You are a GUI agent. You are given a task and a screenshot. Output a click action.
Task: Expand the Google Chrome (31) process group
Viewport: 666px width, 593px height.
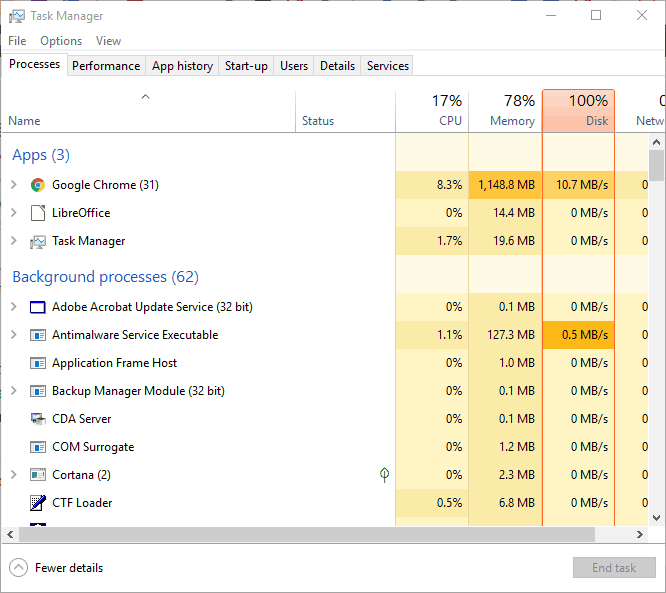[14, 185]
